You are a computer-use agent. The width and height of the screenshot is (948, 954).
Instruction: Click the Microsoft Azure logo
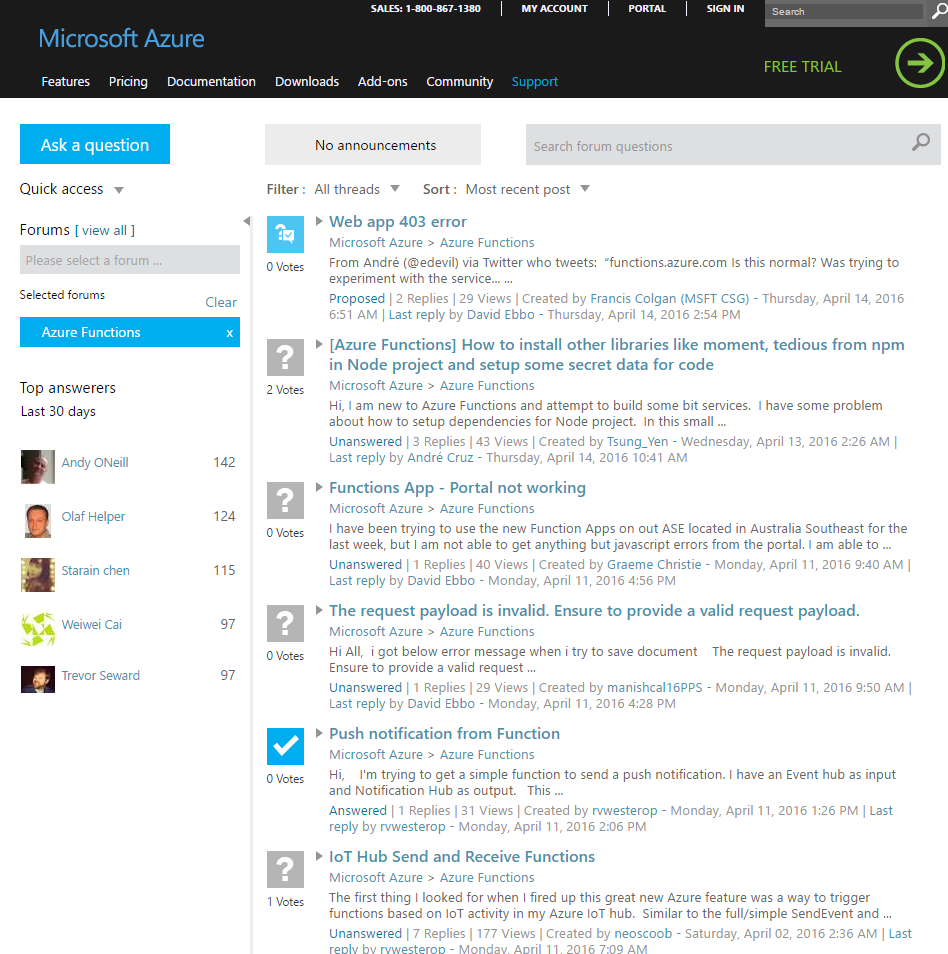pos(122,38)
